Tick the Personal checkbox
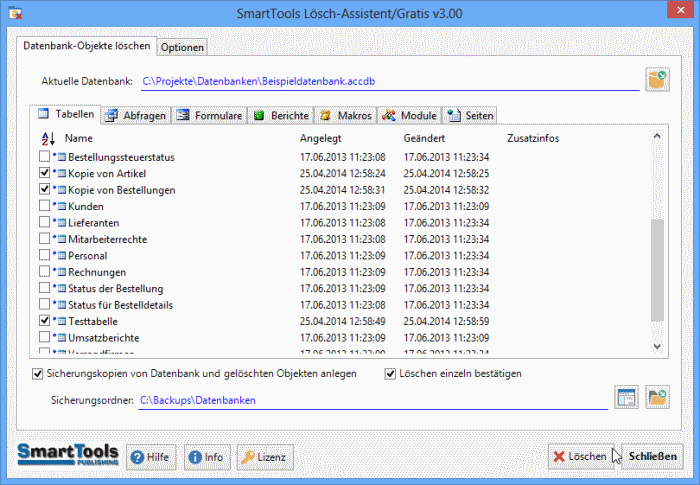This screenshot has height=485, width=700. [x=44, y=255]
